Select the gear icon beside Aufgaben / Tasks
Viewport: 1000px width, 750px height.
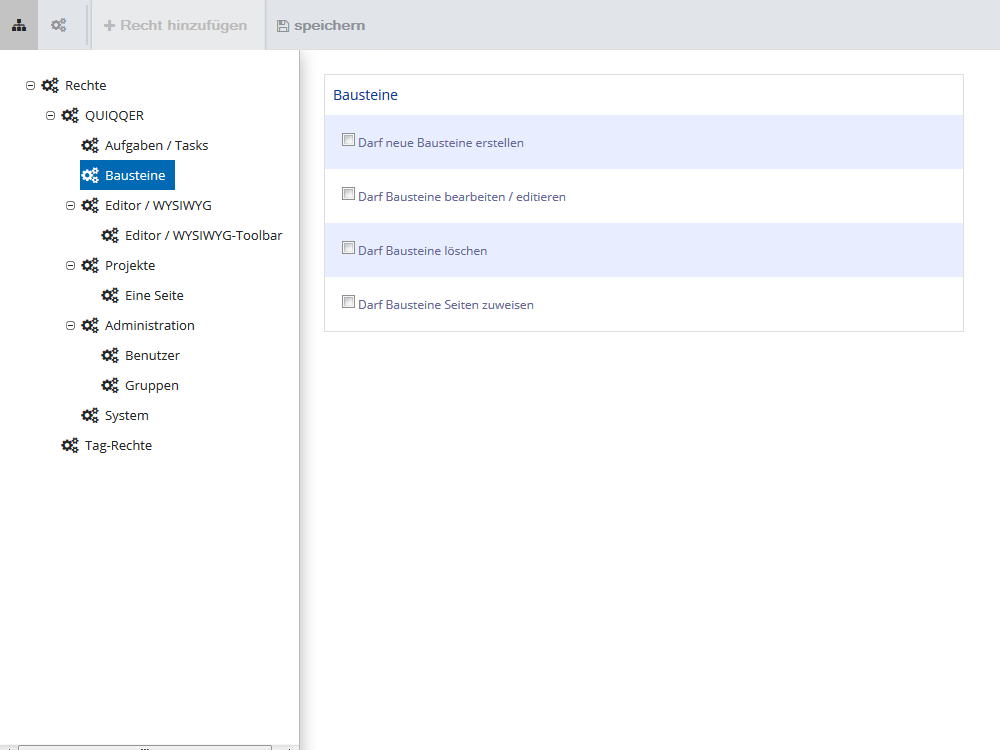pos(90,145)
